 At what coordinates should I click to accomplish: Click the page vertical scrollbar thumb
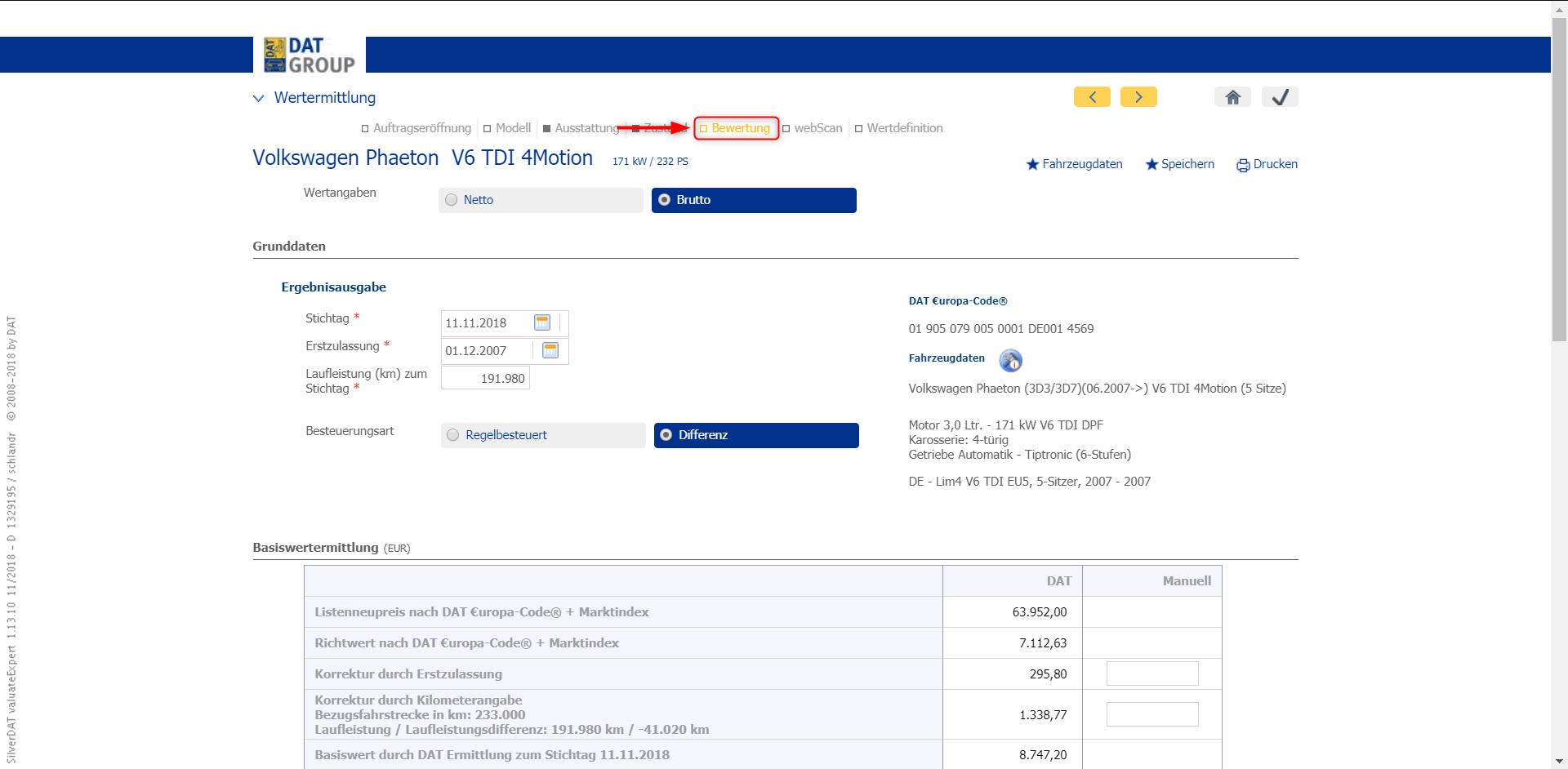click(x=1560, y=180)
